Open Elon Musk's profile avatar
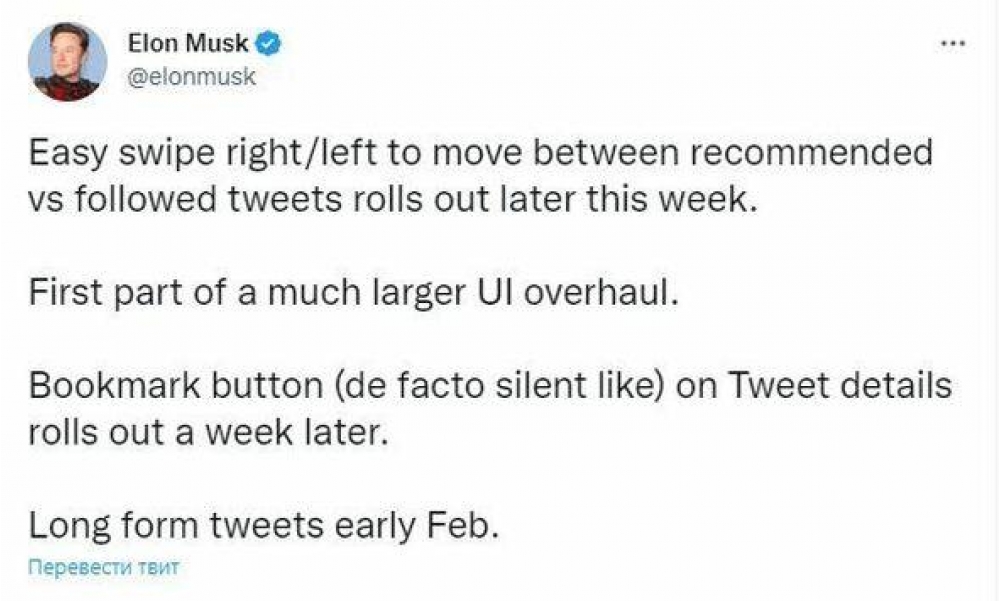Viewport: 1000px width, 601px height. pyautogui.click(x=67, y=61)
